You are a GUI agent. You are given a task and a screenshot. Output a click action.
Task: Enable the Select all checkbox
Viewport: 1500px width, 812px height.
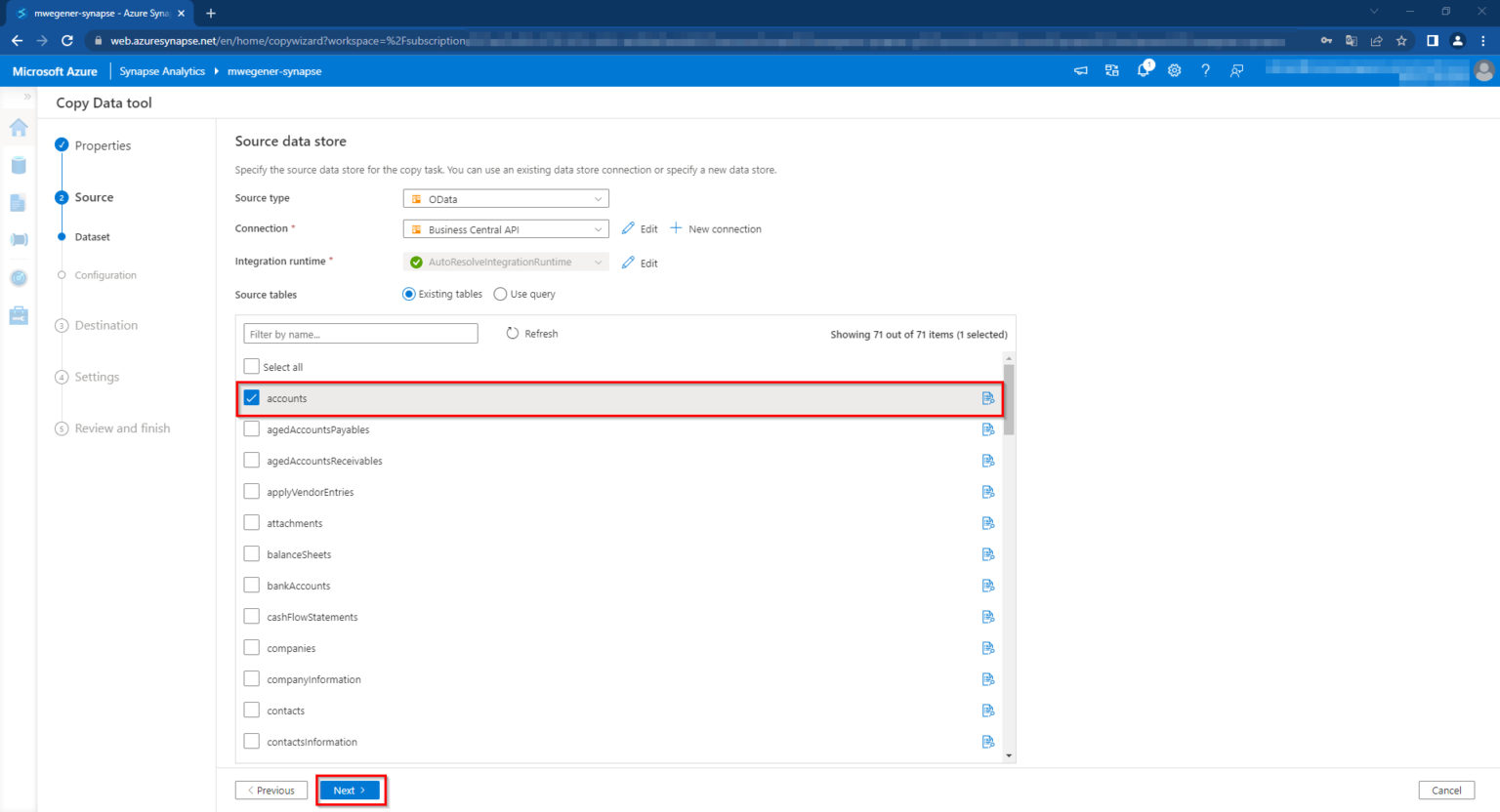click(x=251, y=366)
